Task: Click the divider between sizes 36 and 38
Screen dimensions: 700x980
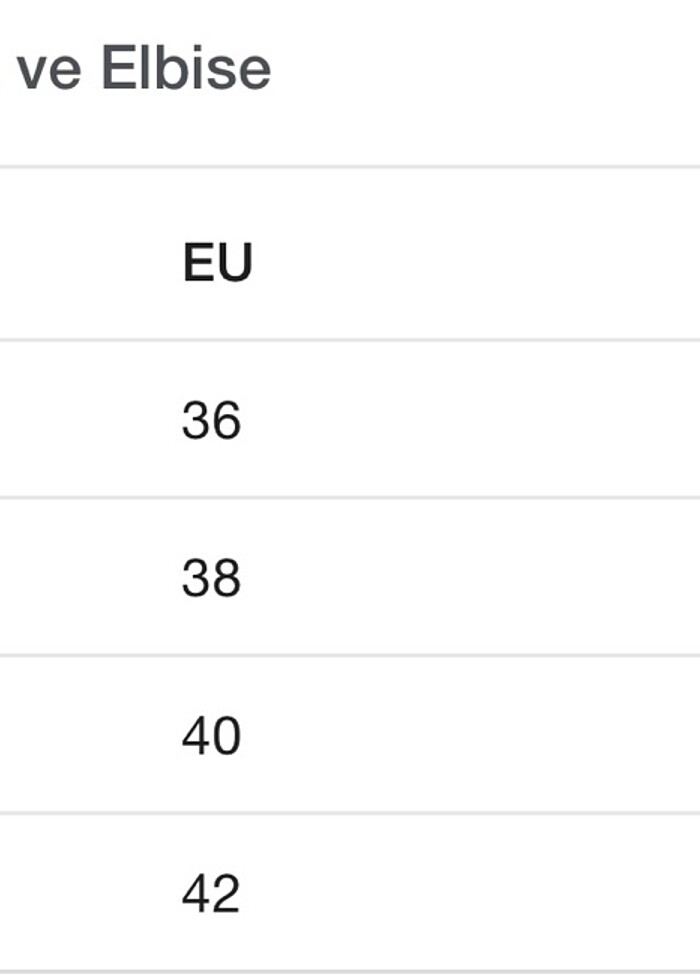Action: tap(350, 497)
